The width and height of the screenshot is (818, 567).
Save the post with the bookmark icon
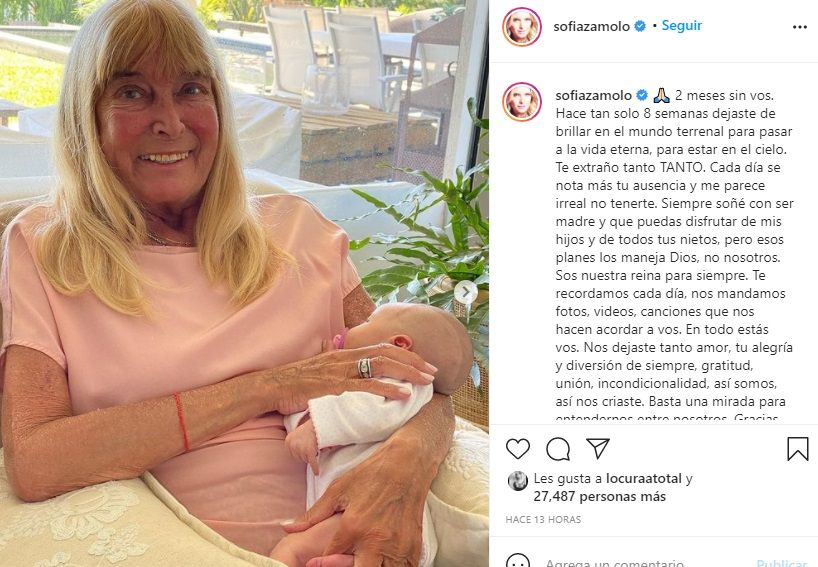798,449
